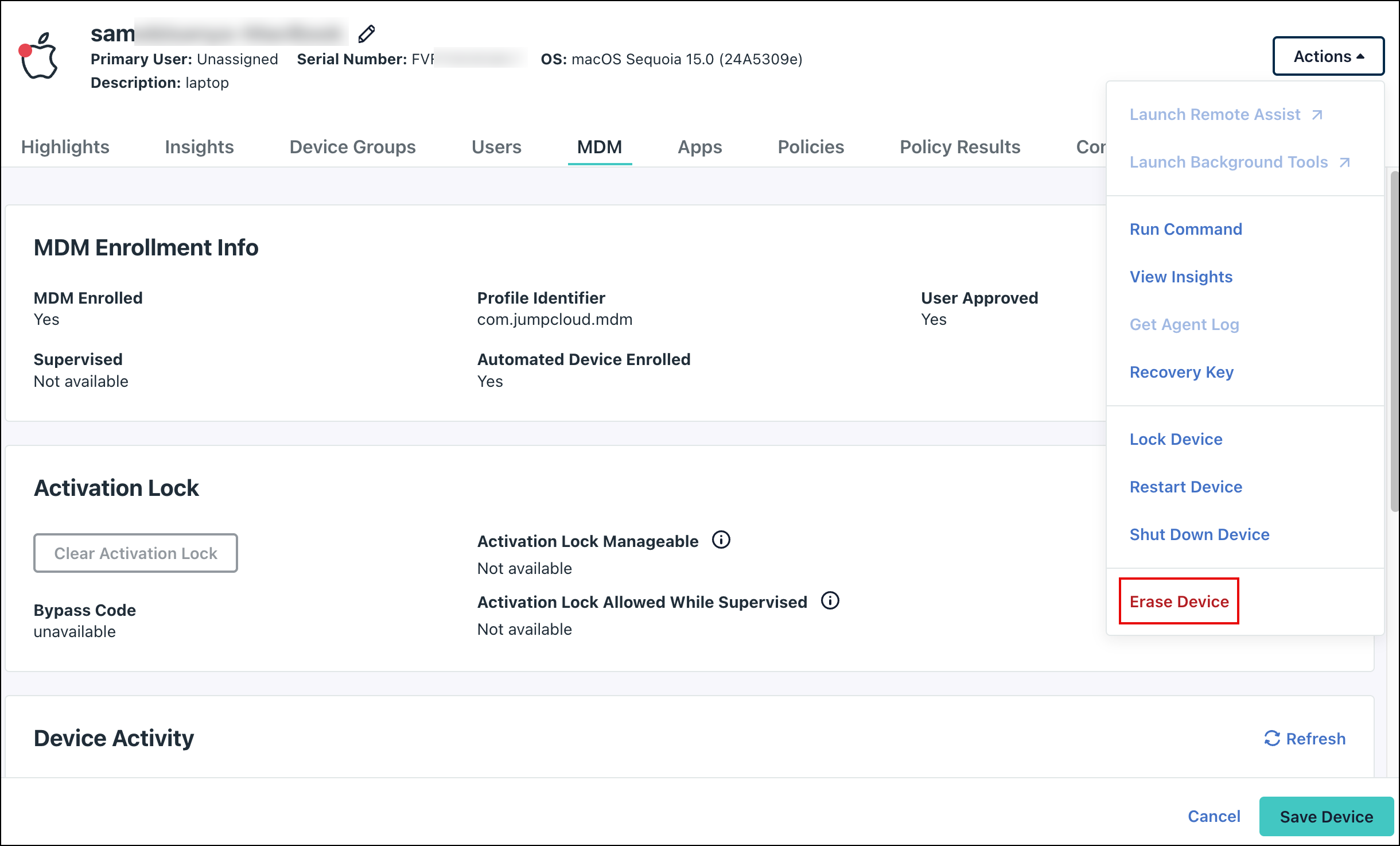Click the arrow icon beside Launch Background Tools

click(1344, 162)
